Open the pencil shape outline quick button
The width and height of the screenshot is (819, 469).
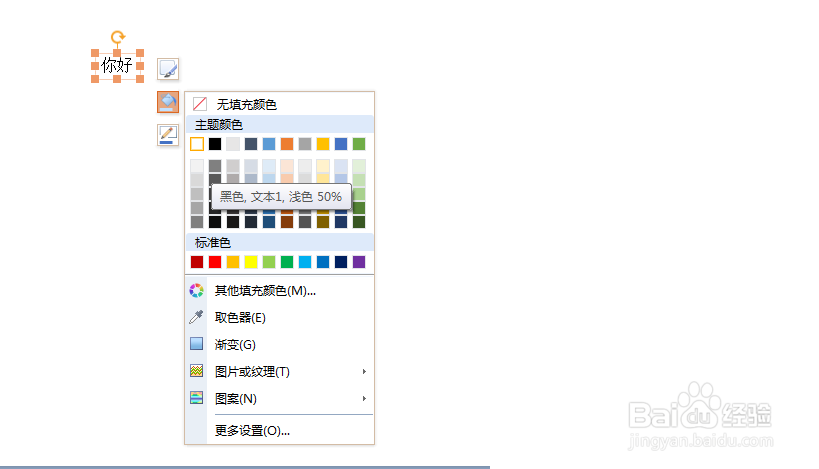click(168, 135)
